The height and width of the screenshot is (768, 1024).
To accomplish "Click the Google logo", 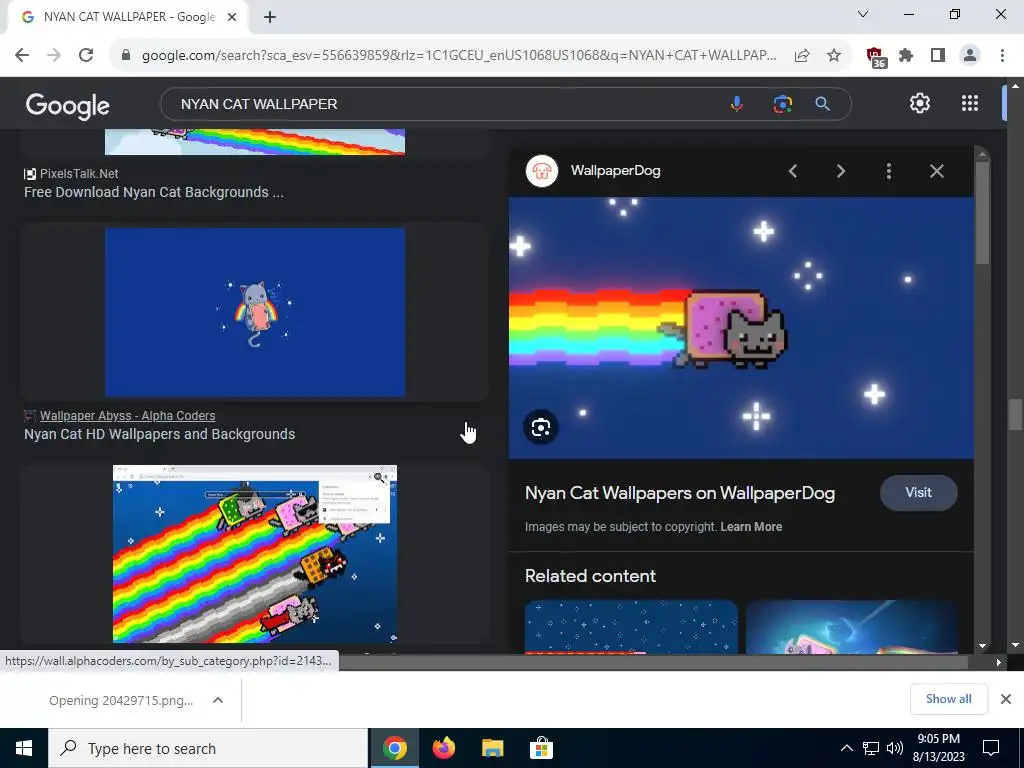I will tap(67, 105).
